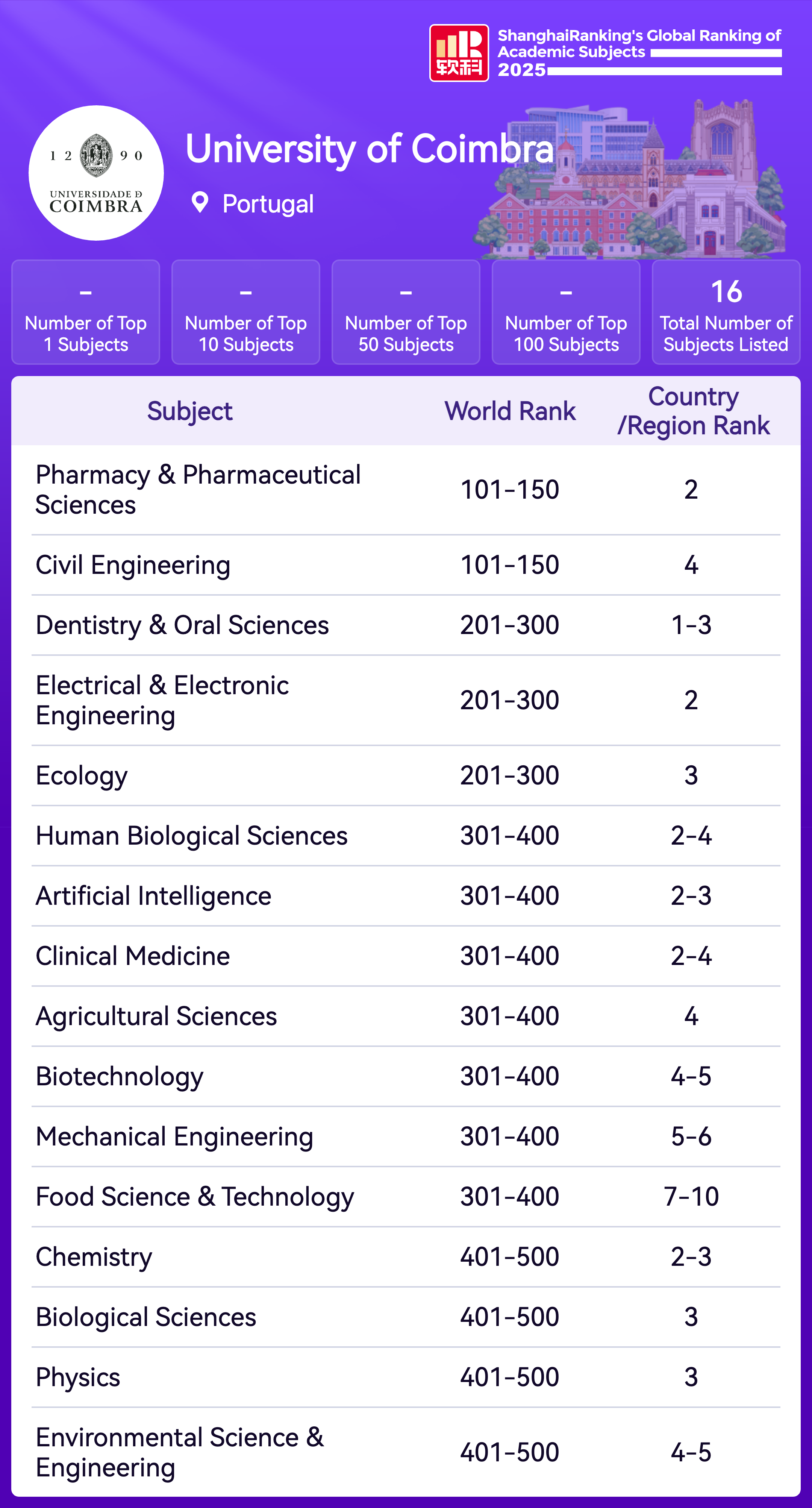Select the Number of Top 50 Subjects card
The image size is (812, 1508).
pyautogui.click(x=406, y=312)
